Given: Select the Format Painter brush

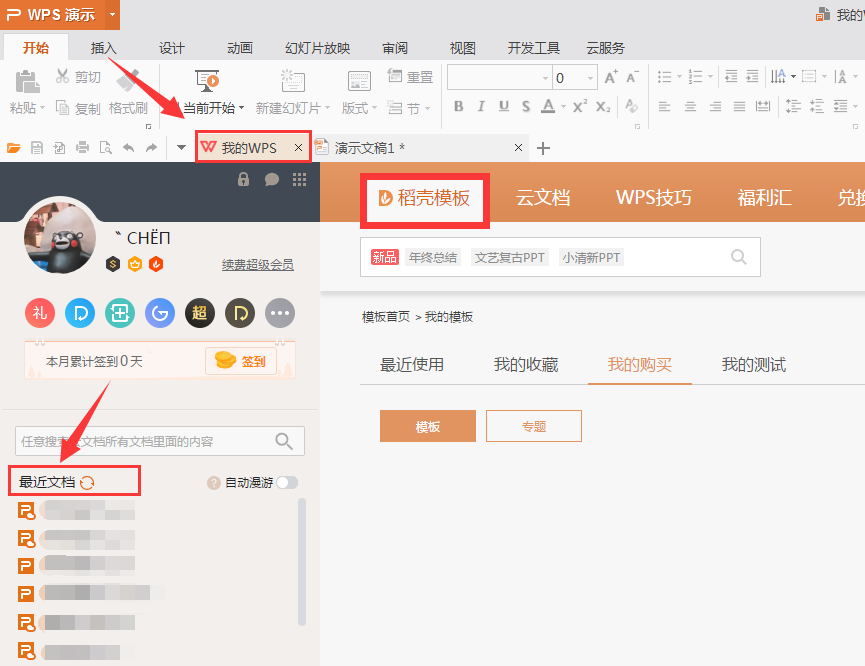Looking at the screenshot, I should click(128, 81).
